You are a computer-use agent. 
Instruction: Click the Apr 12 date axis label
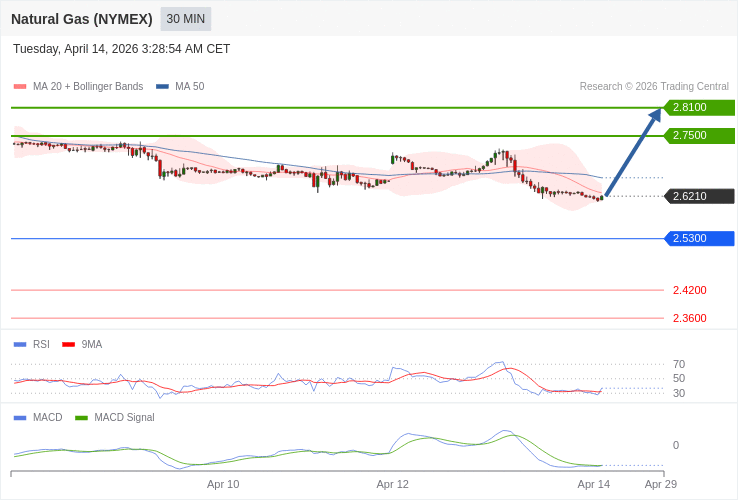[392, 484]
